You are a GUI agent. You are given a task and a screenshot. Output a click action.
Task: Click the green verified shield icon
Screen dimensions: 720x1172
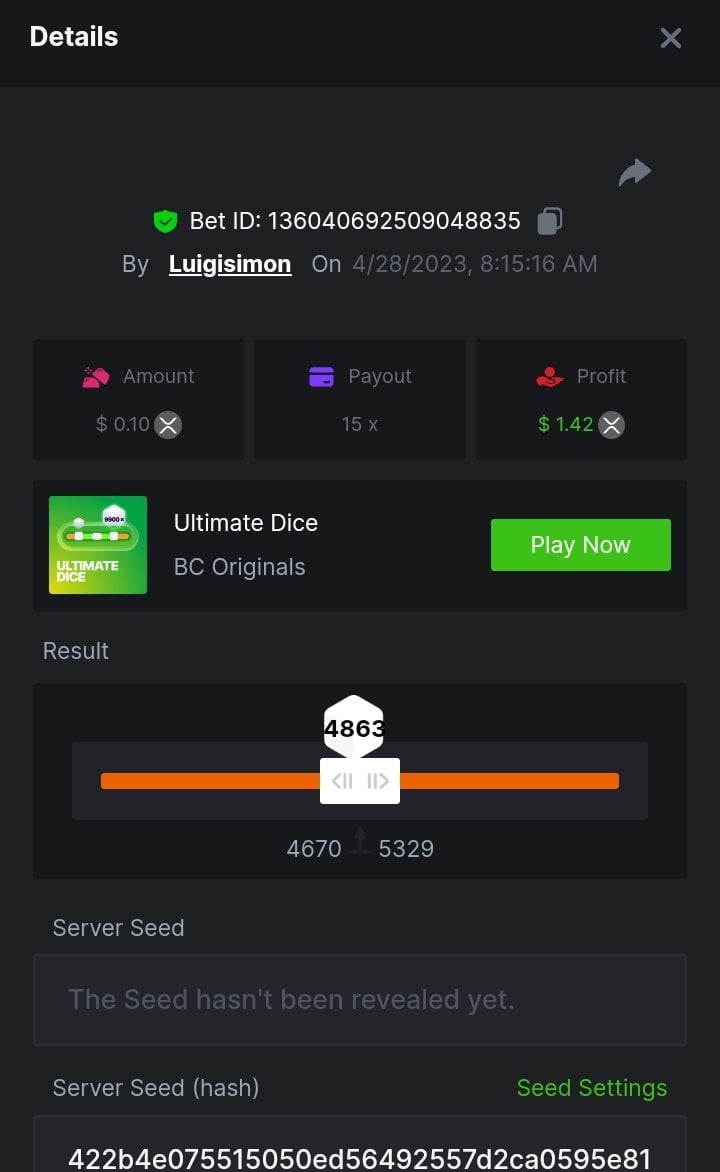(165, 221)
